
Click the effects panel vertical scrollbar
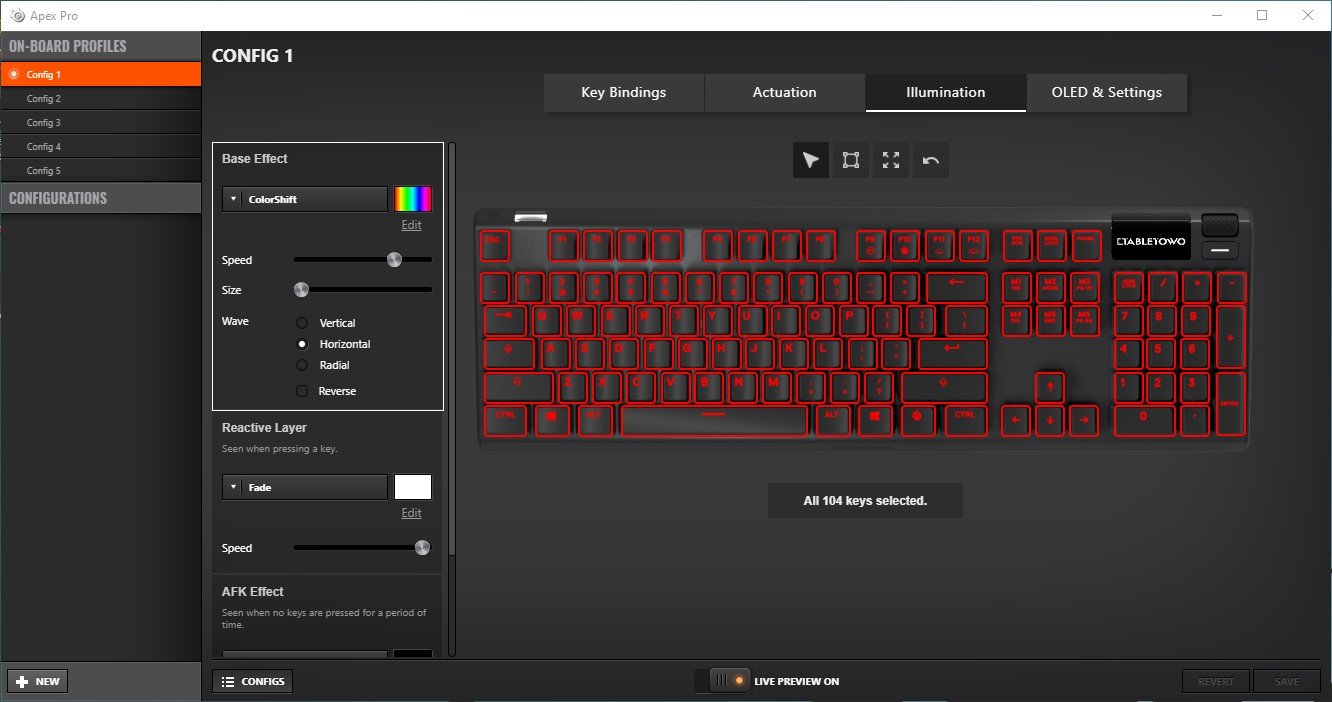point(452,349)
